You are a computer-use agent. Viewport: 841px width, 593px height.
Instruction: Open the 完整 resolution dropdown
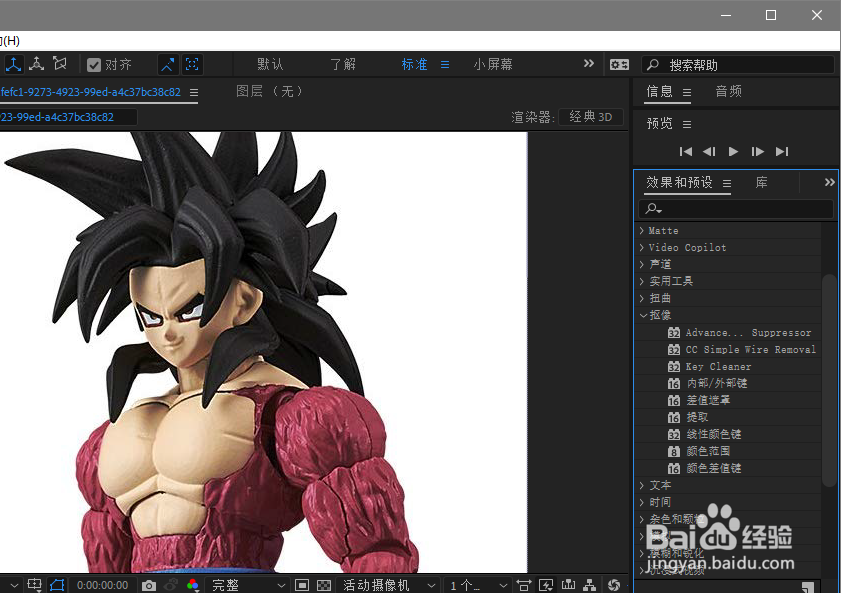pos(248,585)
